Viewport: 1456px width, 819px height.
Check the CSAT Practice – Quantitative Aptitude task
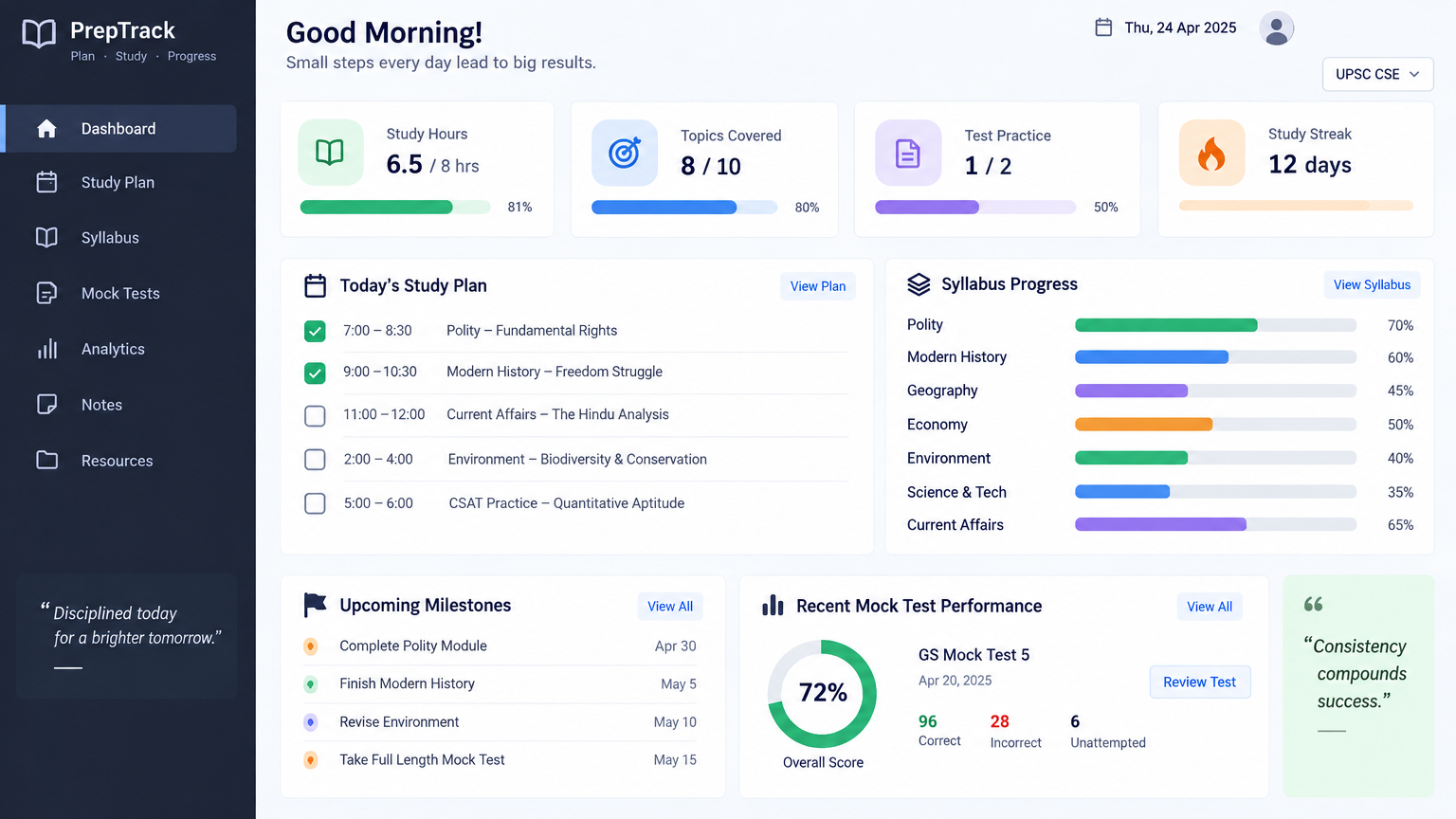315,503
